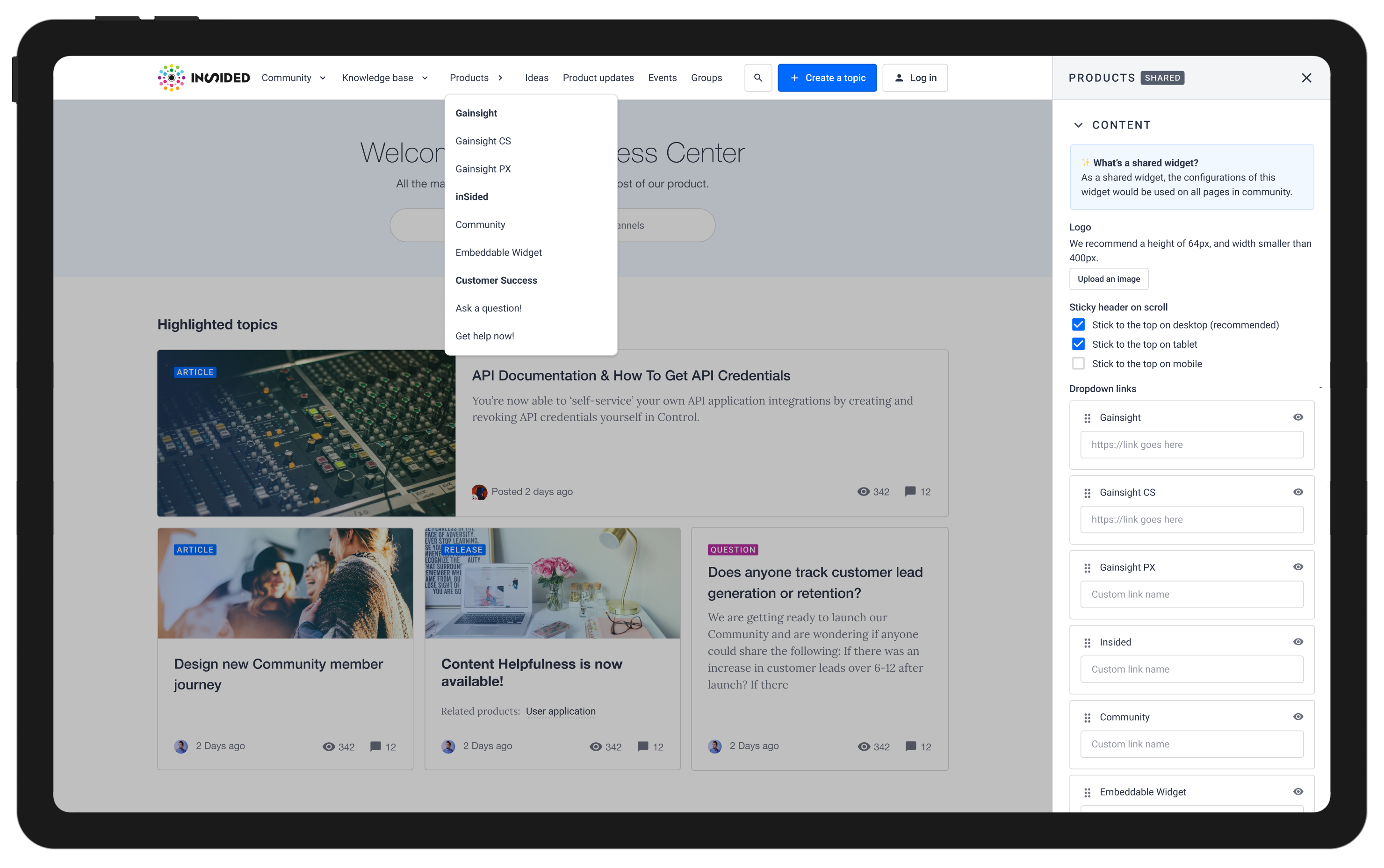1384x868 pixels.
Task: Click the Gainsight heading in Products menu
Action: (x=476, y=113)
